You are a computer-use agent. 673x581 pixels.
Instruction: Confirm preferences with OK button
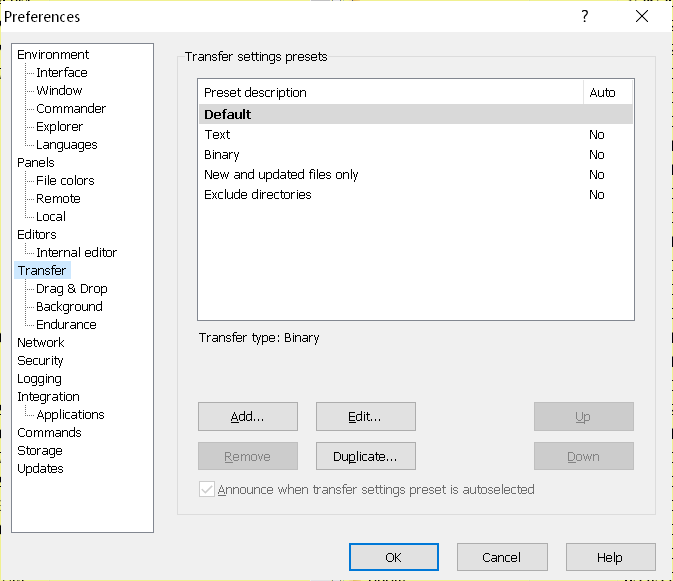coord(393,558)
